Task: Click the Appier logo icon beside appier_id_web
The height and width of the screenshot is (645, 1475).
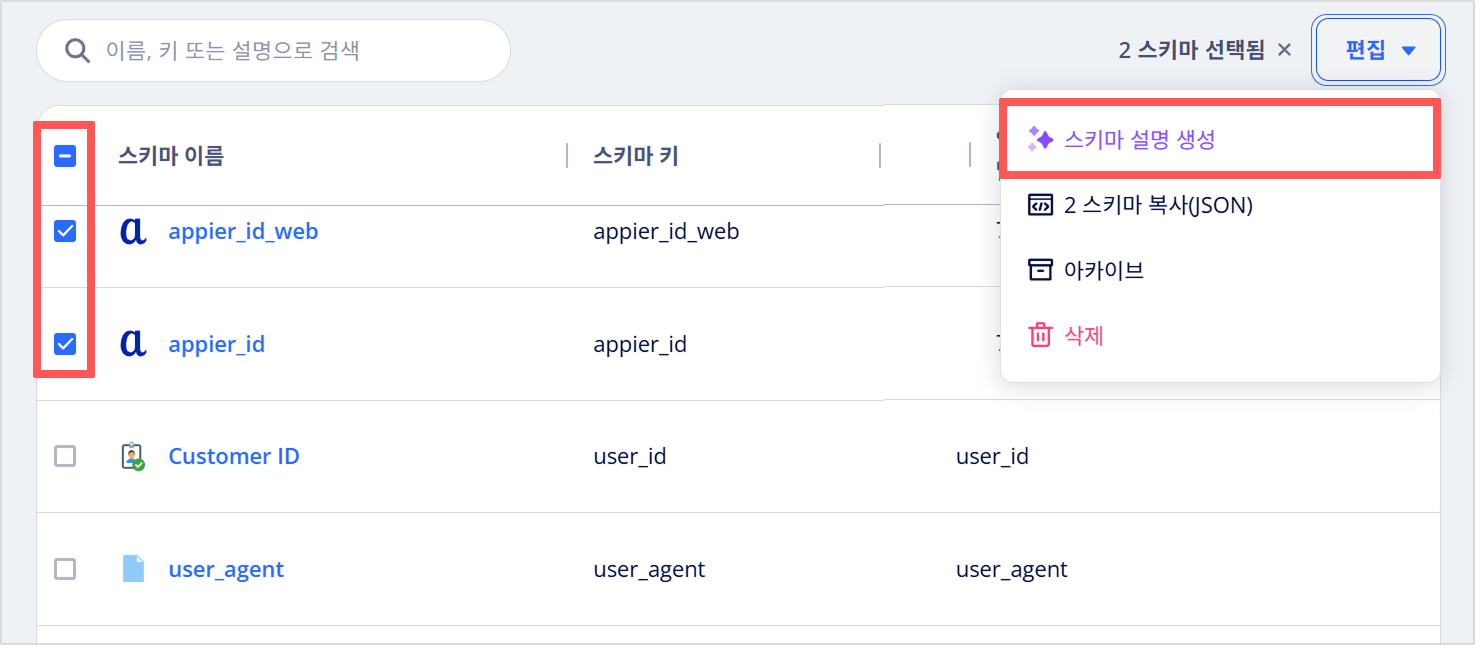Action: pyautogui.click(x=133, y=231)
